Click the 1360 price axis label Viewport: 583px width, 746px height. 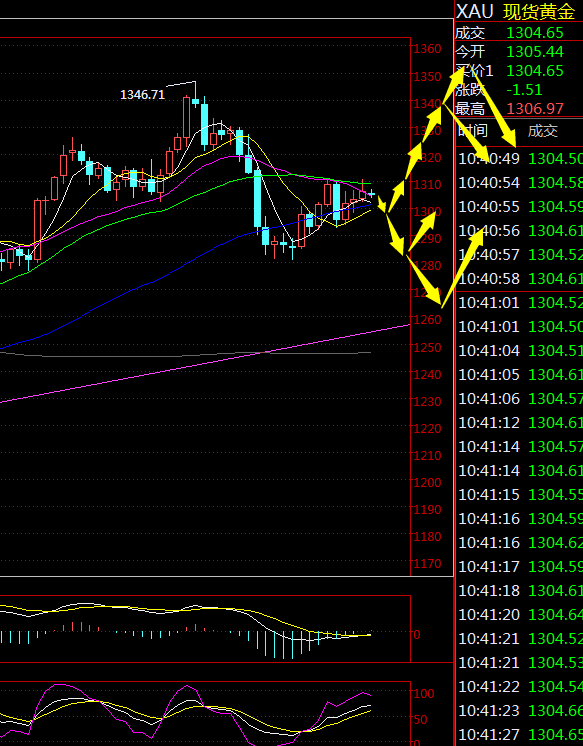tap(427, 49)
